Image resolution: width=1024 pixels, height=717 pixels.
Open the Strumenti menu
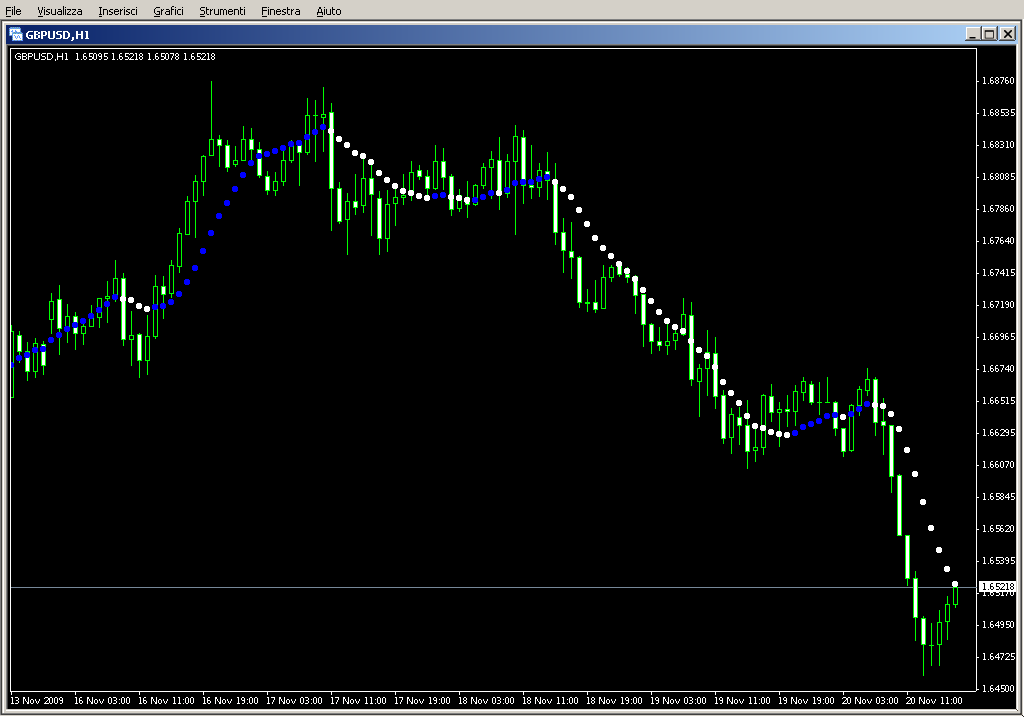222,11
